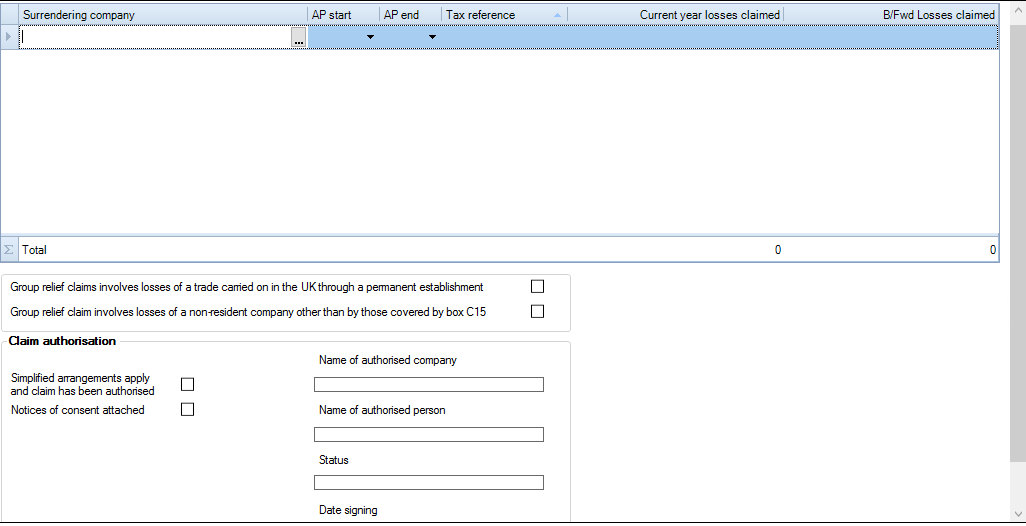
Task: Sort by Tax reference column header
Action: (504, 14)
